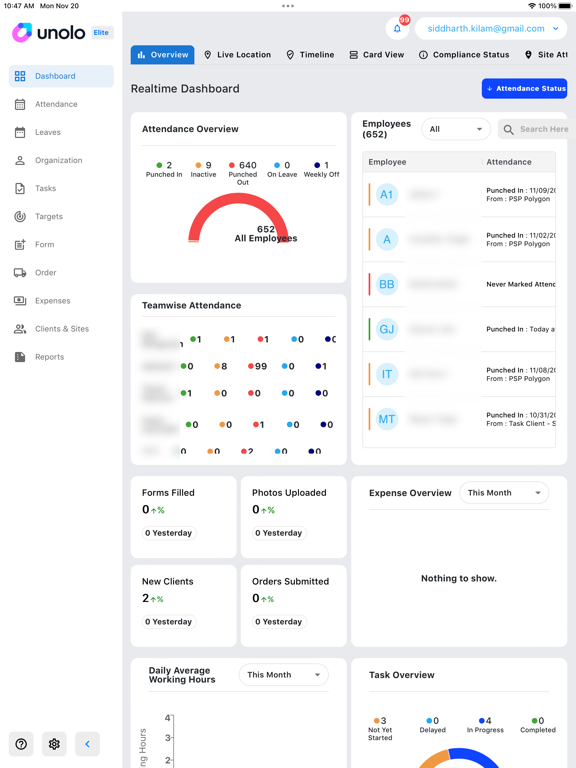The height and width of the screenshot is (768, 576).
Task: Select the Reports document icon
Action: (x=20, y=357)
